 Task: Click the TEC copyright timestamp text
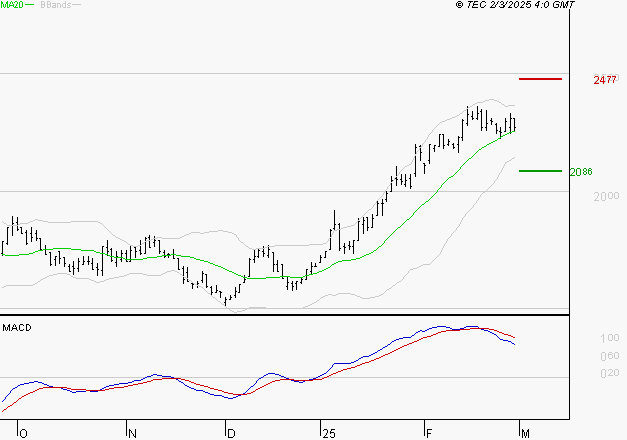pos(515,5)
